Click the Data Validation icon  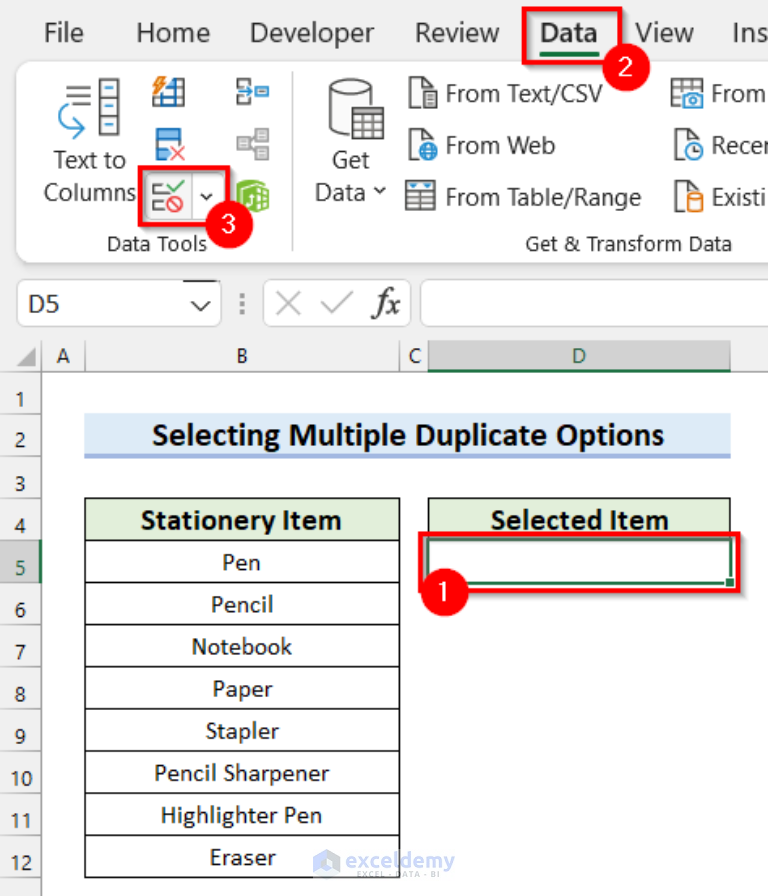point(167,194)
